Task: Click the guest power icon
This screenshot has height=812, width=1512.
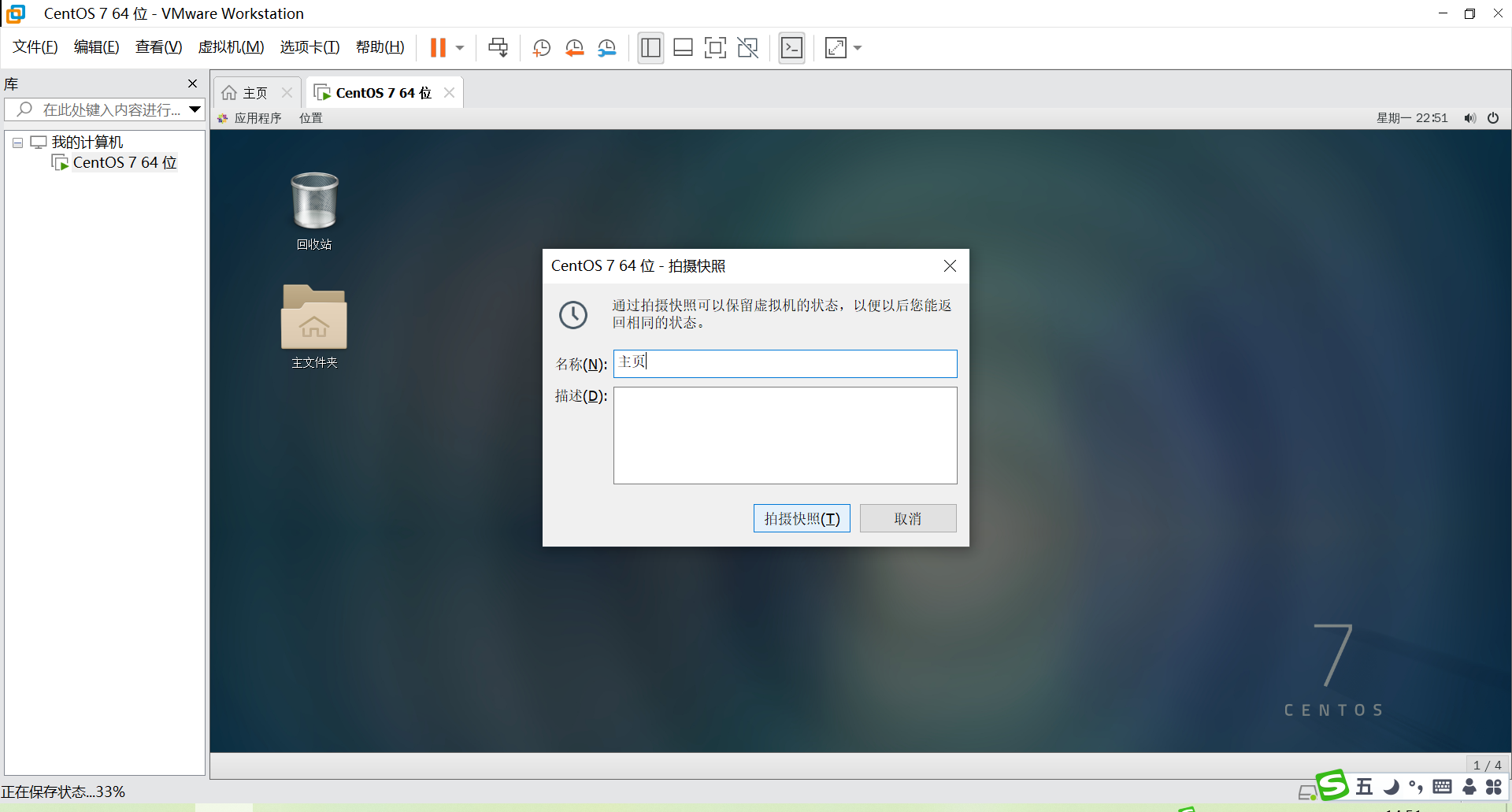Action: (x=1493, y=118)
